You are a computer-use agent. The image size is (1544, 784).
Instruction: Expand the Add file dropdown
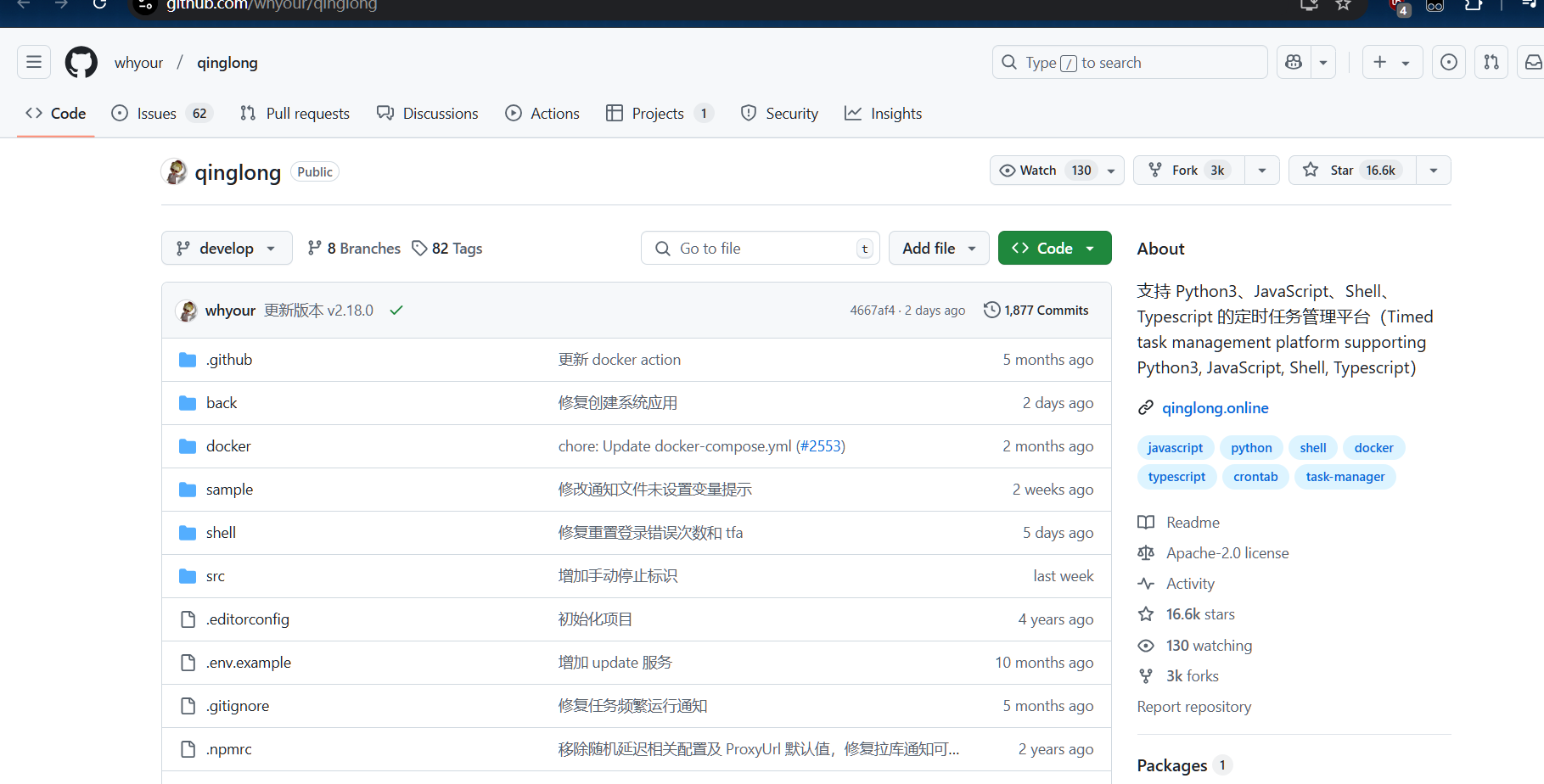939,248
